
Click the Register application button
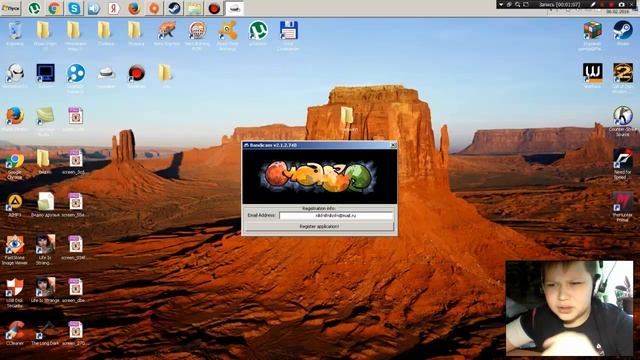click(x=319, y=227)
